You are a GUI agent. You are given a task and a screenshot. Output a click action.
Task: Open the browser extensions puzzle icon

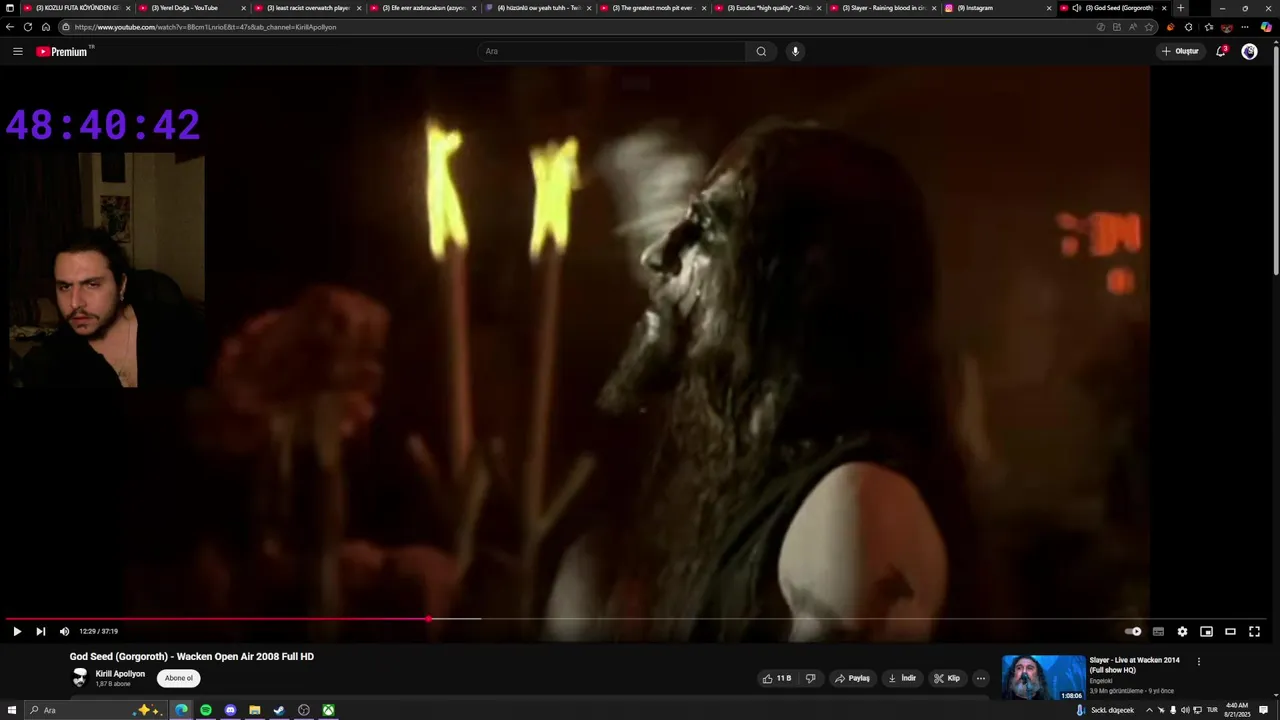point(1188,27)
